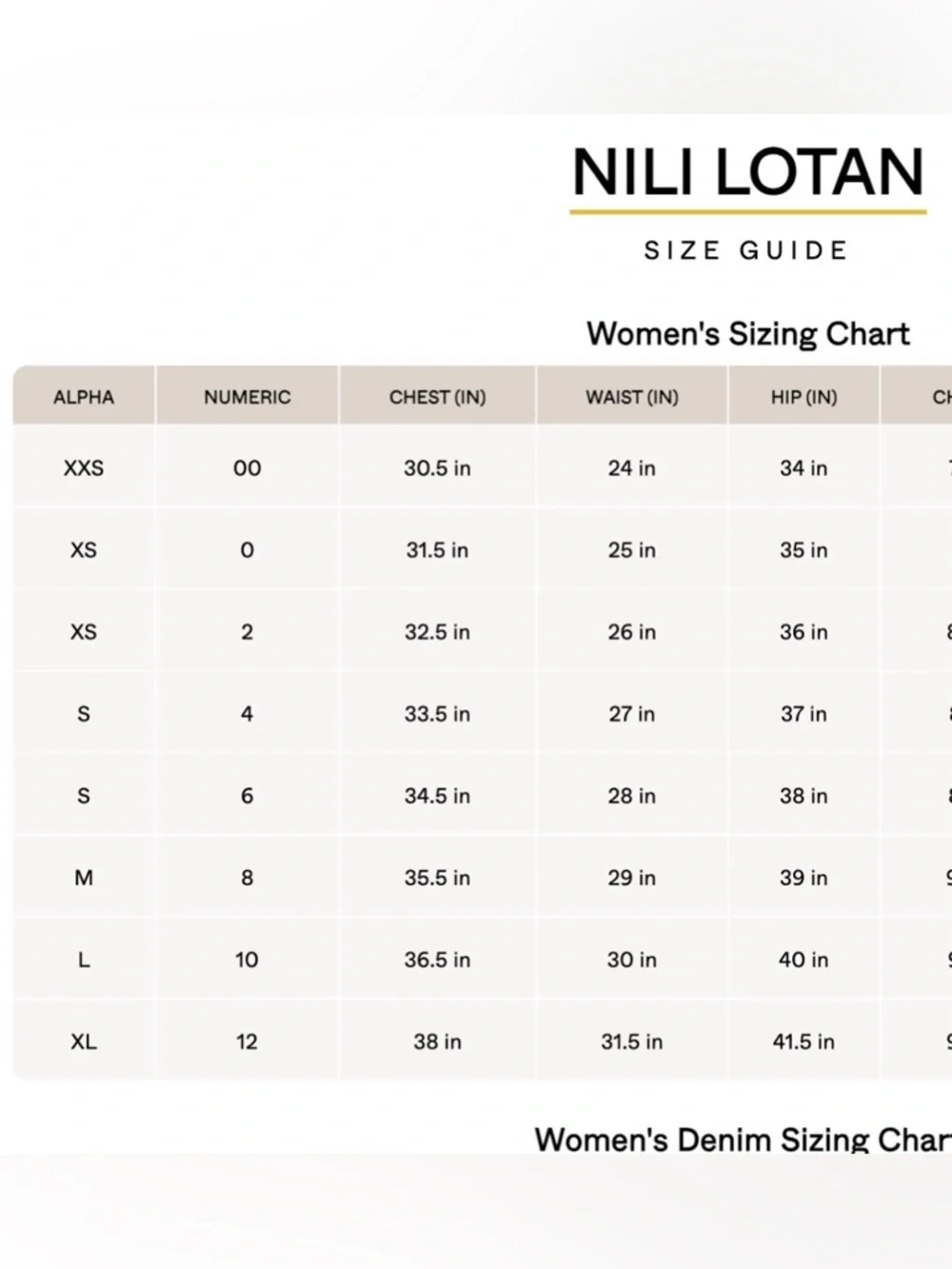Click the Women's Denim Sizing Chart heading
Image resolution: width=952 pixels, height=1269 pixels.
pos(743,1139)
